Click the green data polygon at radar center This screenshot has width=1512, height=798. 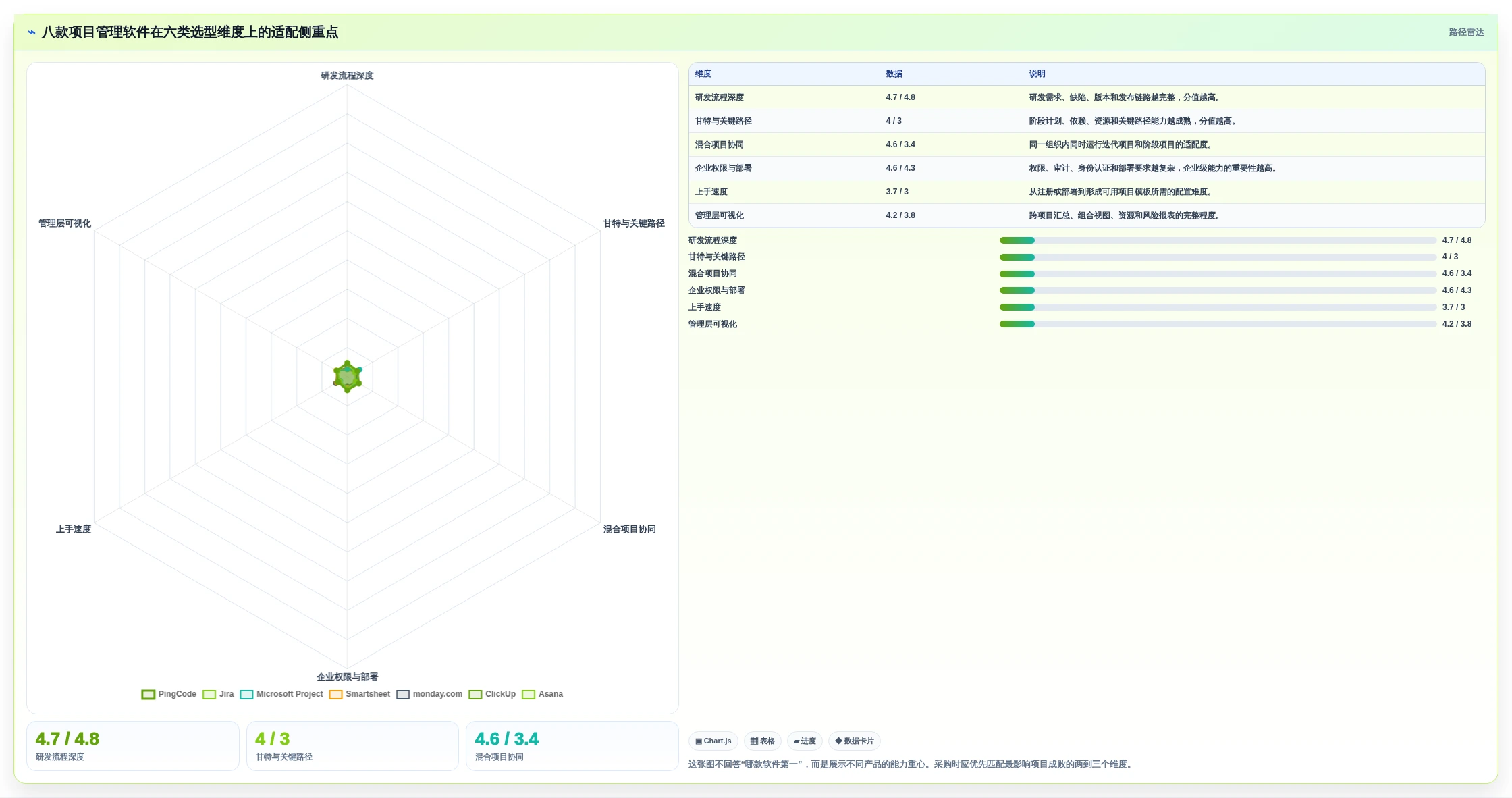click(348, 377)
